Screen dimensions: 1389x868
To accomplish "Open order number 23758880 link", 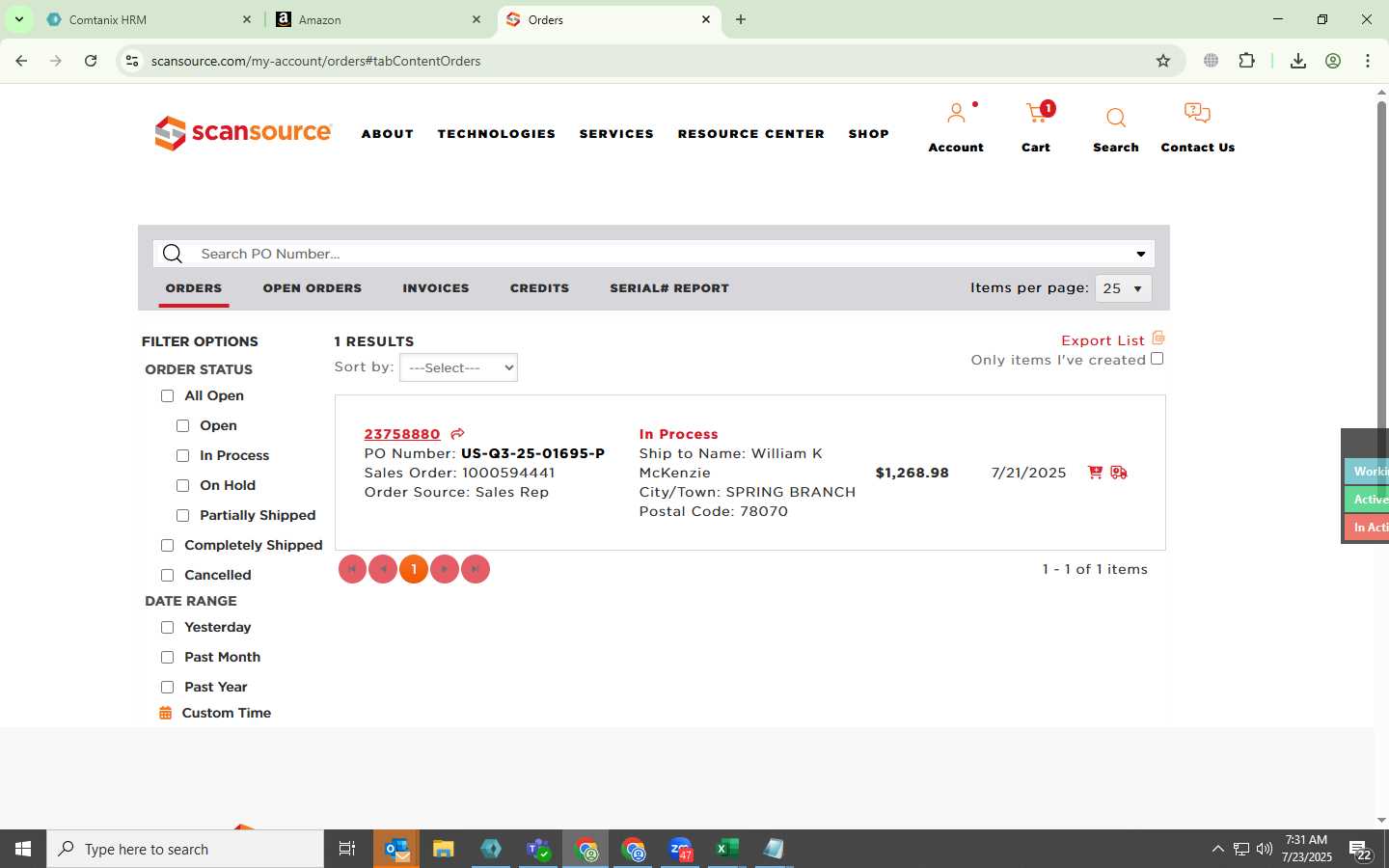I will pos(402,434).
